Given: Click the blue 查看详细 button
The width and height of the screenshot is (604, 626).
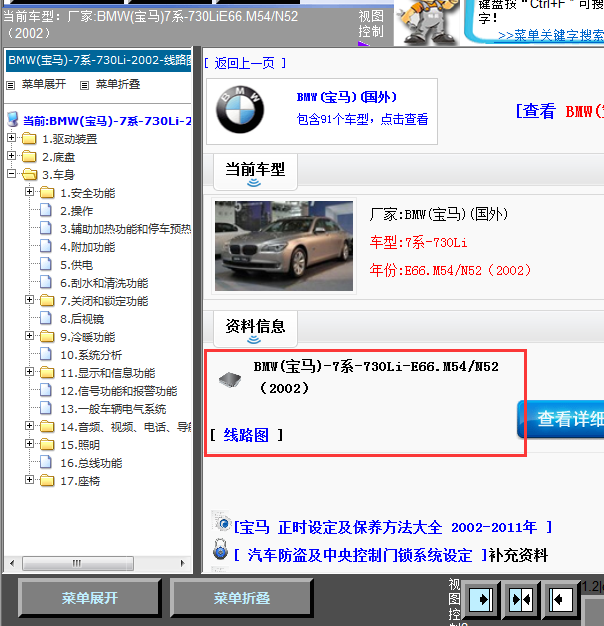Looking at the screenshot, I should [x=560, y=419].
